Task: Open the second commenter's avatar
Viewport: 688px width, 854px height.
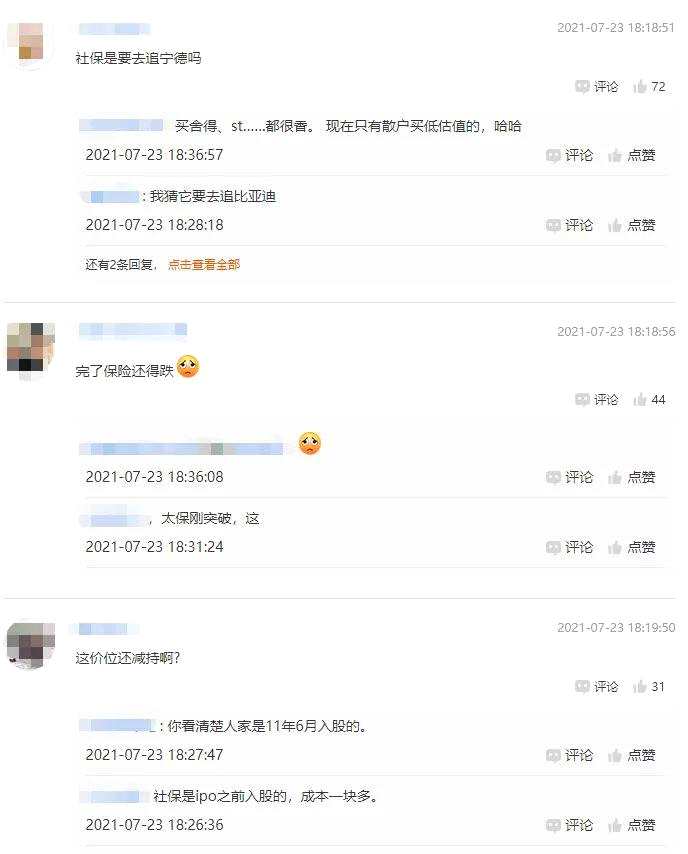Action: click(31, 349)
